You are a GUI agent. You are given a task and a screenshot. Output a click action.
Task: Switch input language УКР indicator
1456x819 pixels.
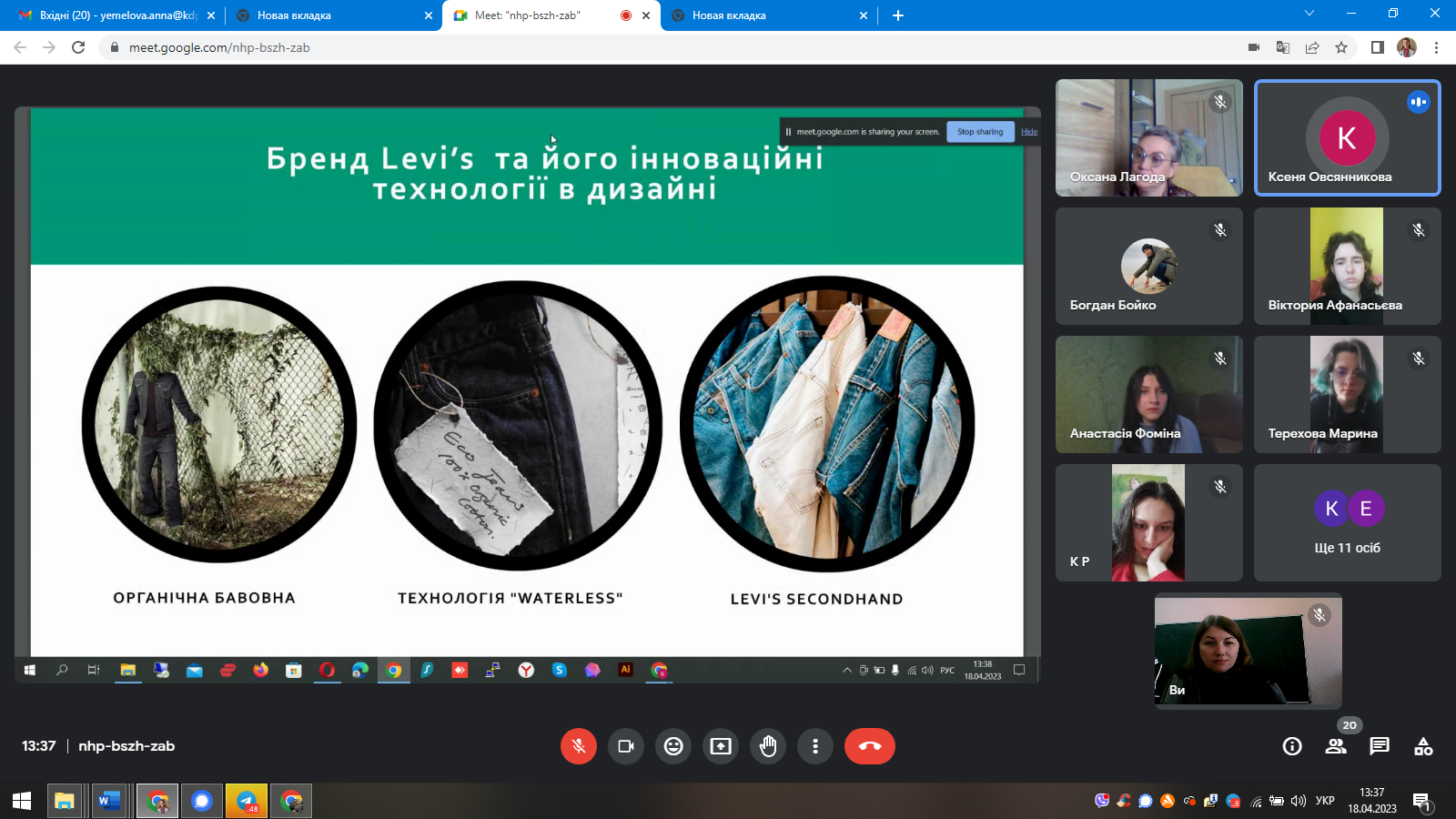click(1325, 801)
